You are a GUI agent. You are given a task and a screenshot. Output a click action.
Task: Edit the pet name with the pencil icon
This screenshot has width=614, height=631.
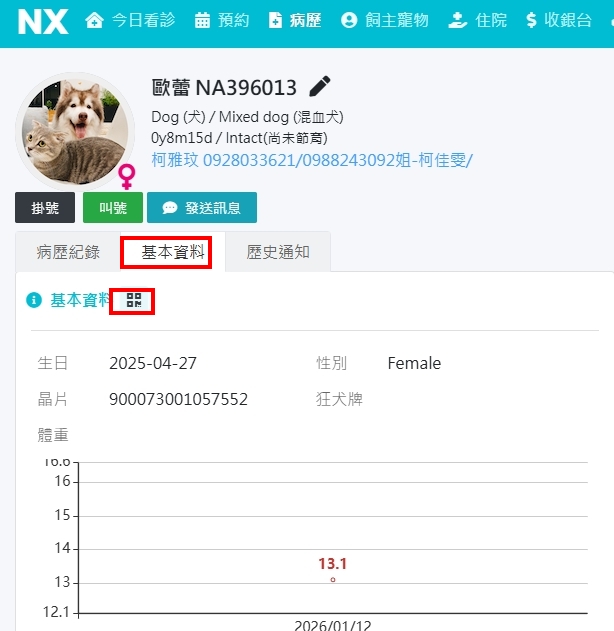coord(320,86)
